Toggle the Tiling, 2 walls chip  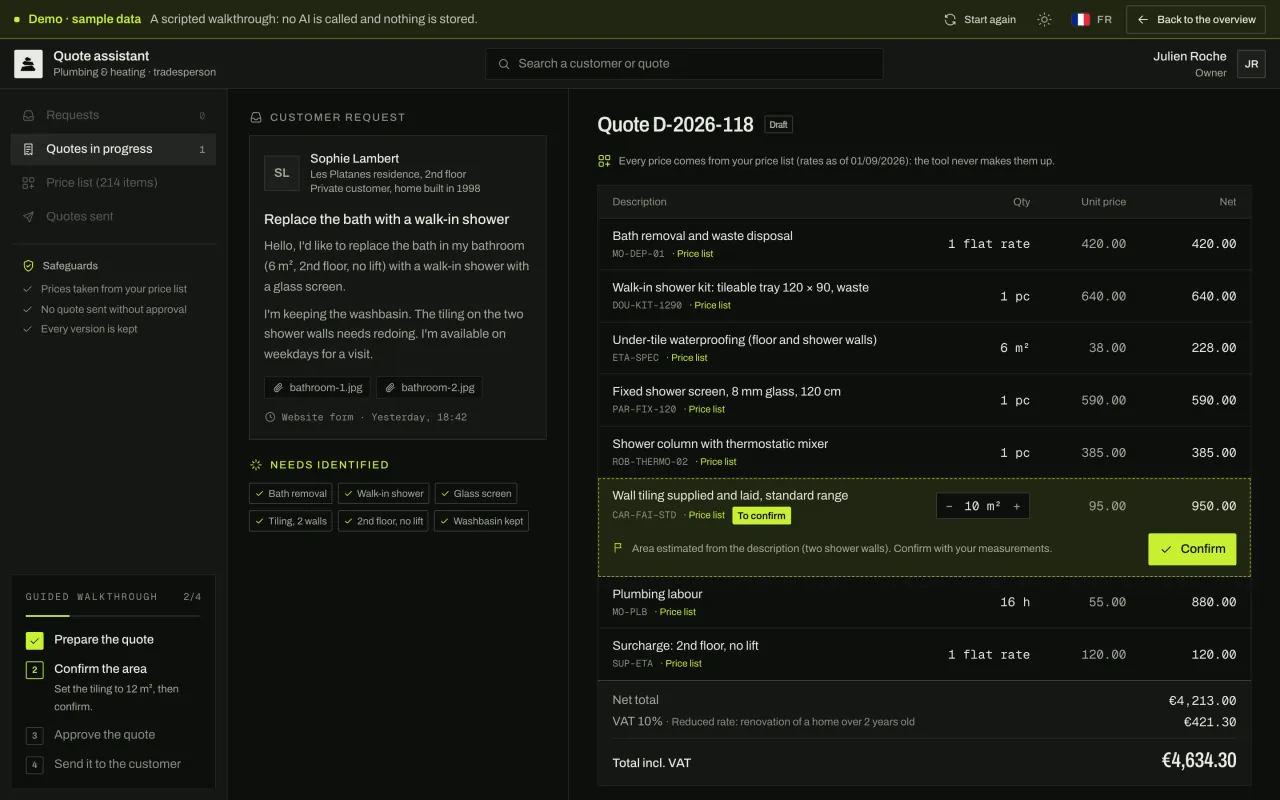[x=291, y=521]
